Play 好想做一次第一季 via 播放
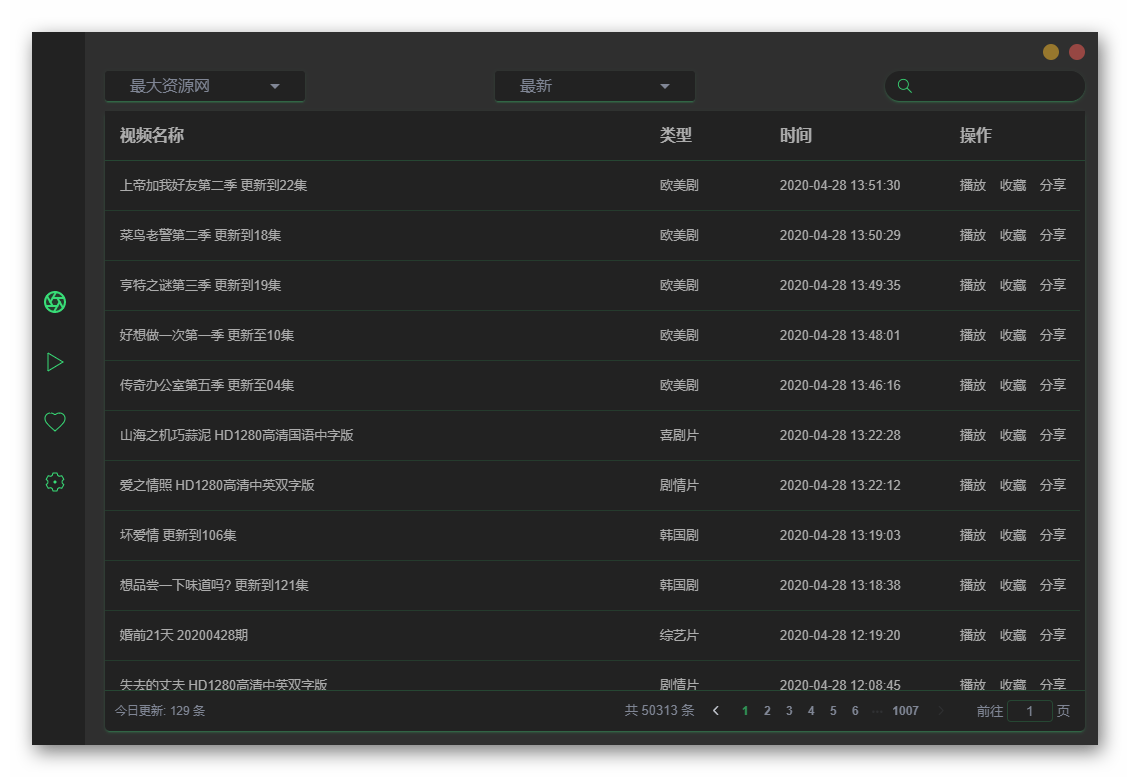 [972, 335]
